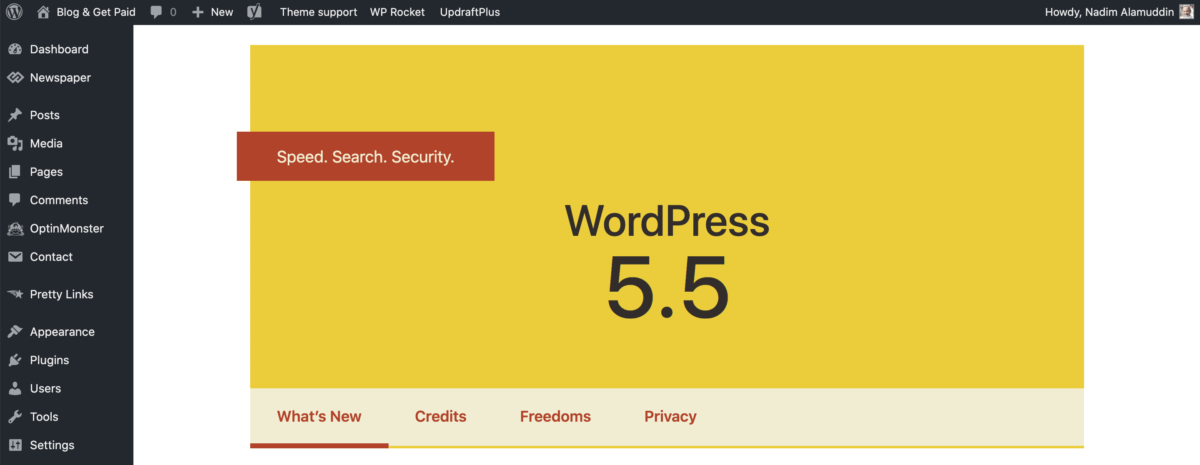Open WP Rocket admin bar menu

397,12
